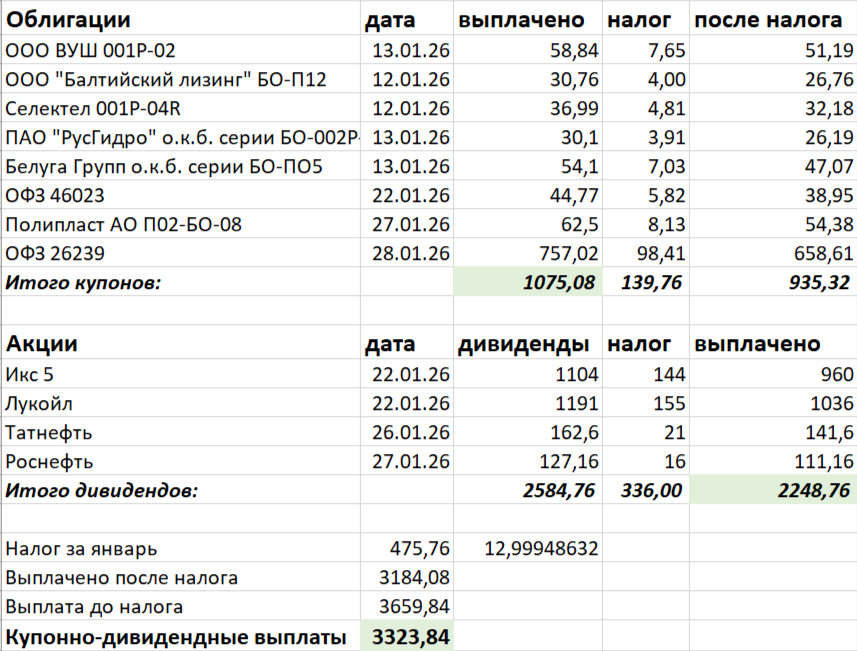Click dividend amount 1104 for Икс 5

click(528, 374)
